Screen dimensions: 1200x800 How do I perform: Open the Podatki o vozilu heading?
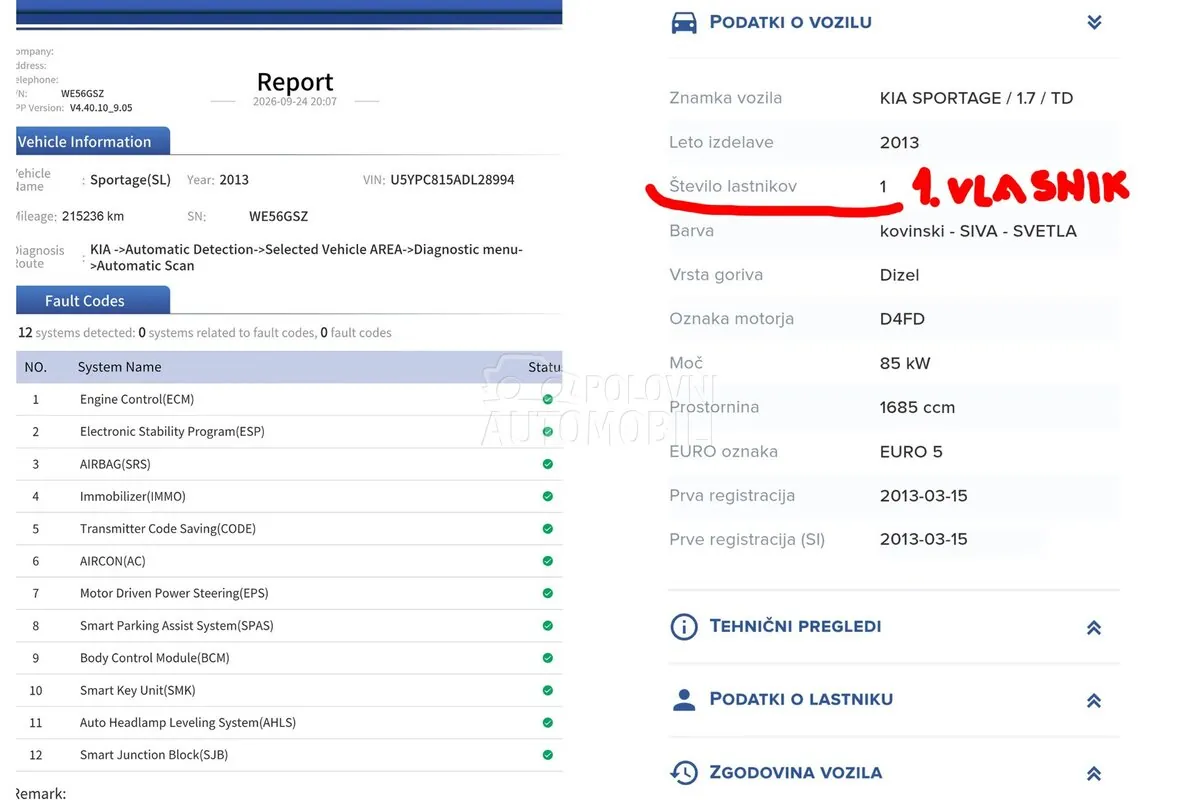tap(790, 22)
